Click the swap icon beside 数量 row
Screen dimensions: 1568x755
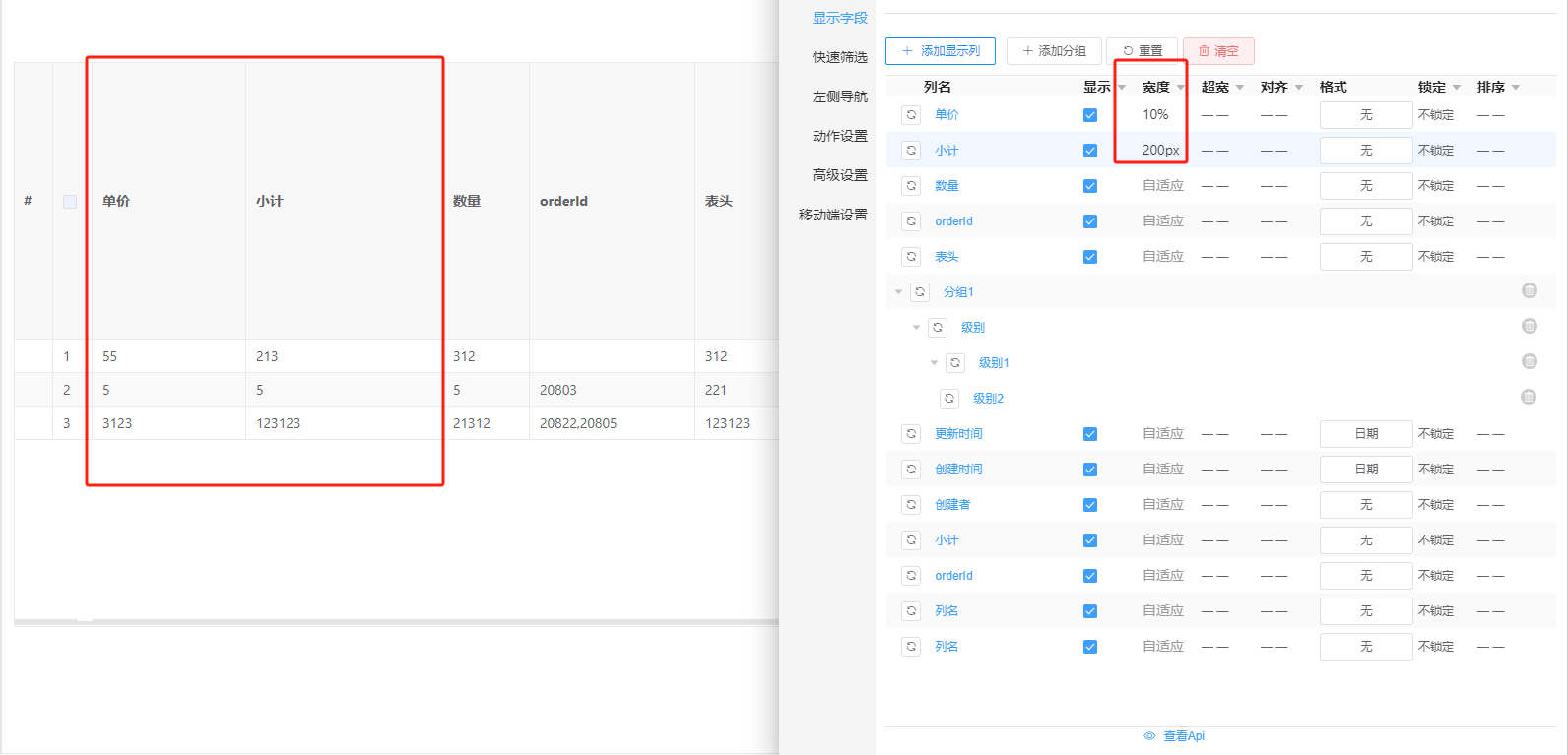point(911,186)
